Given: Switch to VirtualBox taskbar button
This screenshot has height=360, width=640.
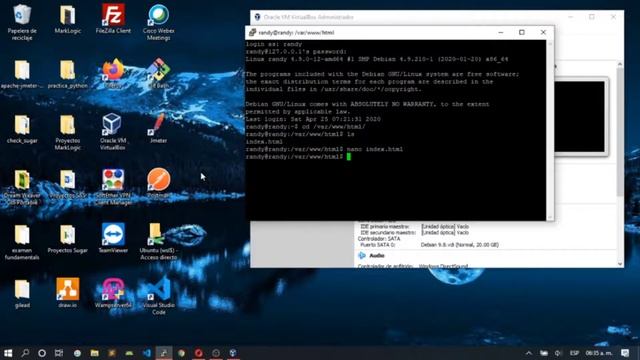Looking at the screenshot, I should coord(233,353).
